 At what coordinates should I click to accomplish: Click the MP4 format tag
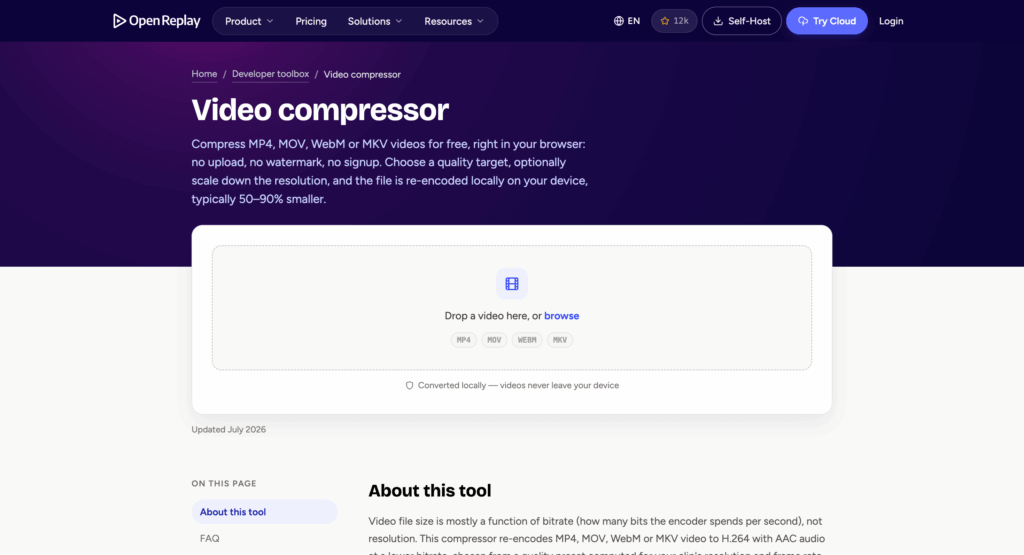coord(464,340)
